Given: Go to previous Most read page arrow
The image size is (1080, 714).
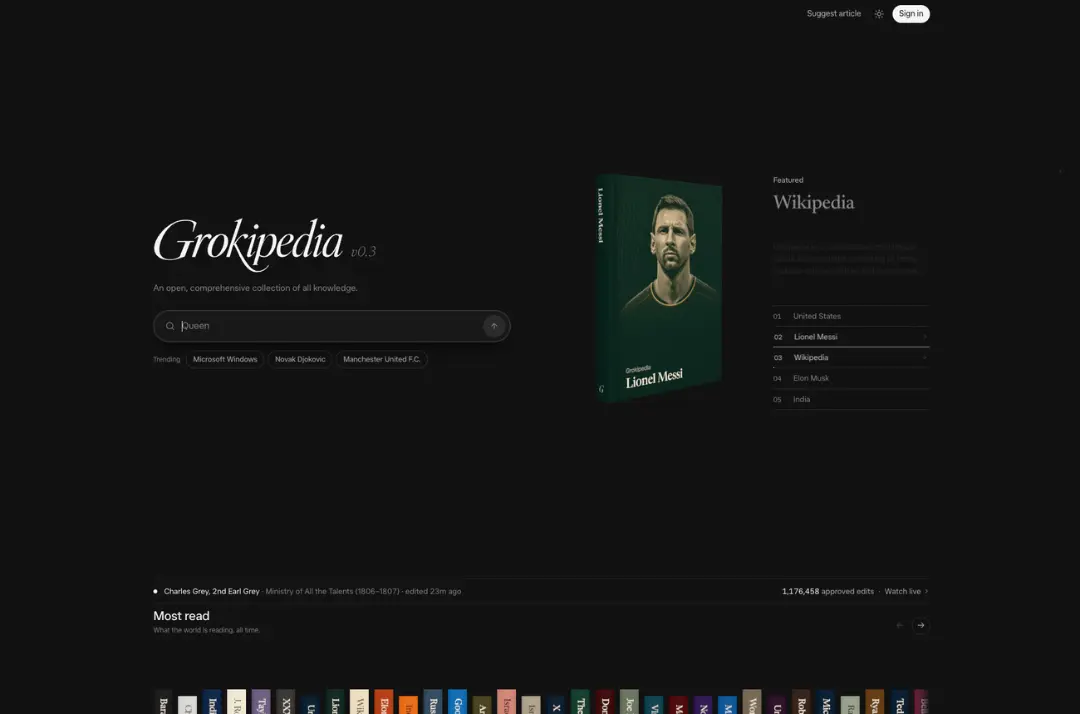Looking at the screenshot, I should pyautogui.click(x=900, y=625).
